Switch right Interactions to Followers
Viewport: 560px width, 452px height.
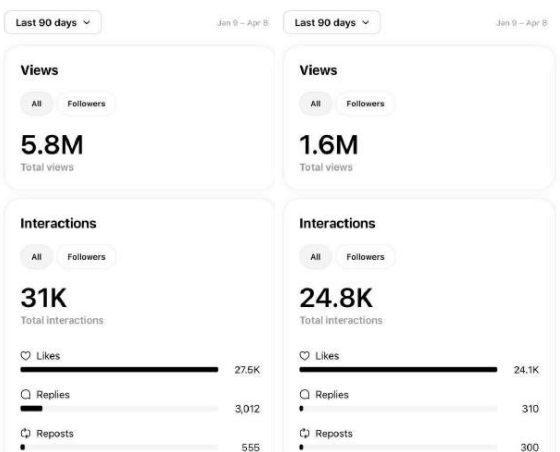tap(365, 257)
